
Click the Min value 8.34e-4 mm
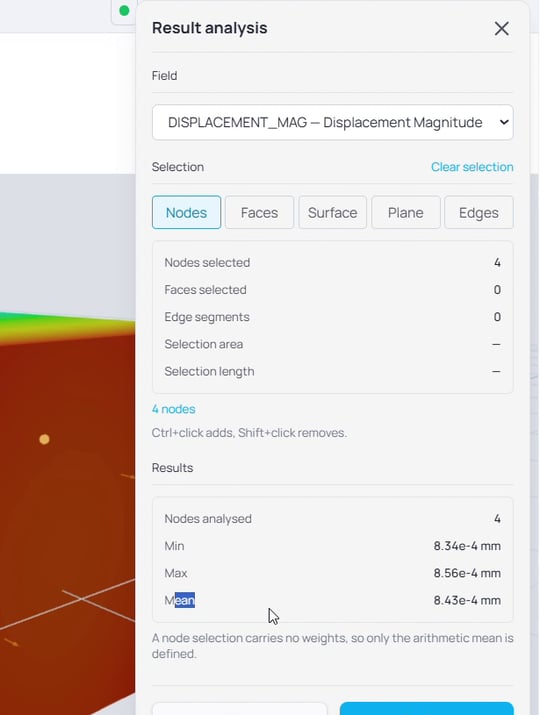tap(467, 546)
